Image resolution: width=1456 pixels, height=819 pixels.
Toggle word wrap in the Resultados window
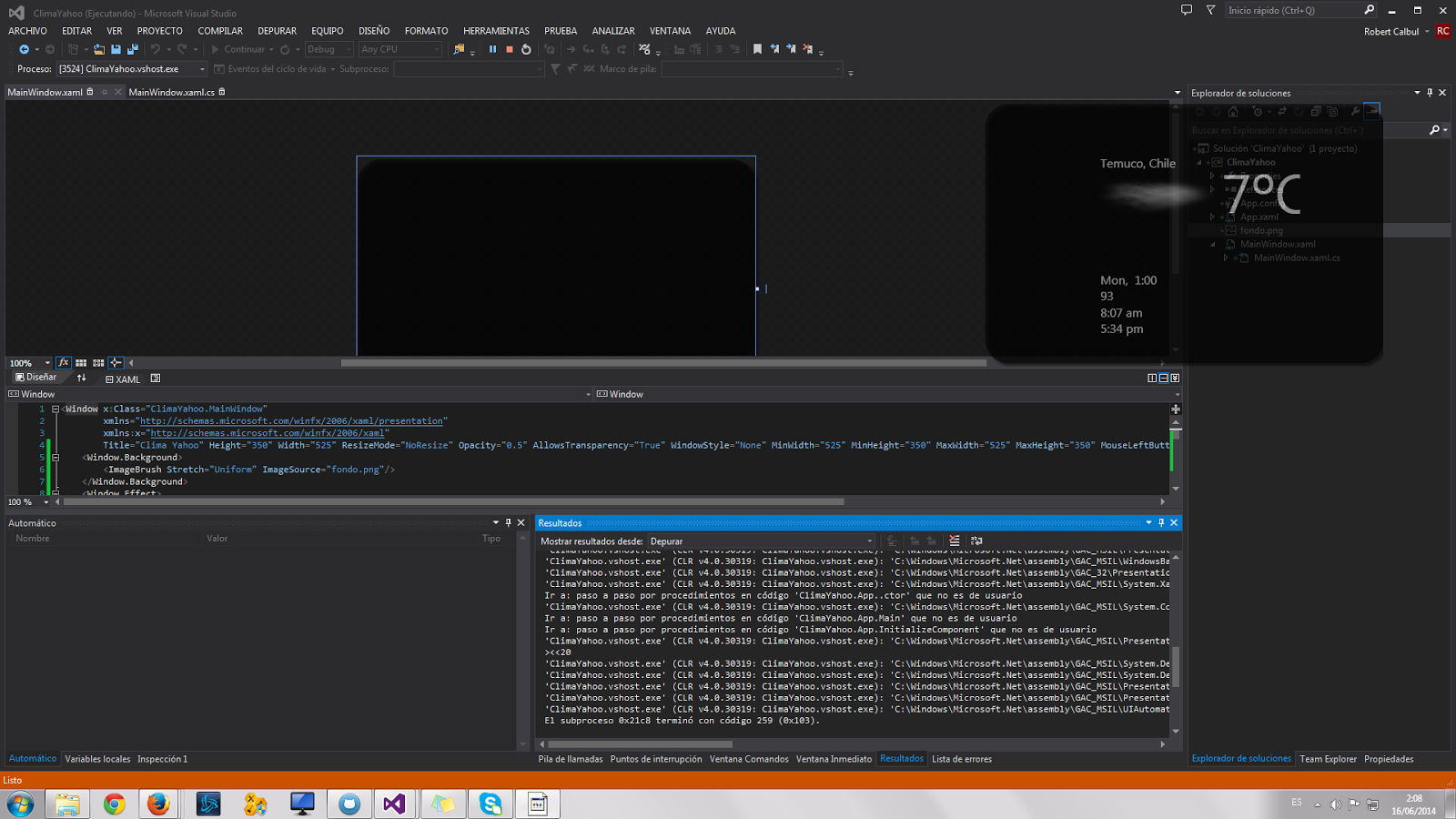click(x=976, y=541)
